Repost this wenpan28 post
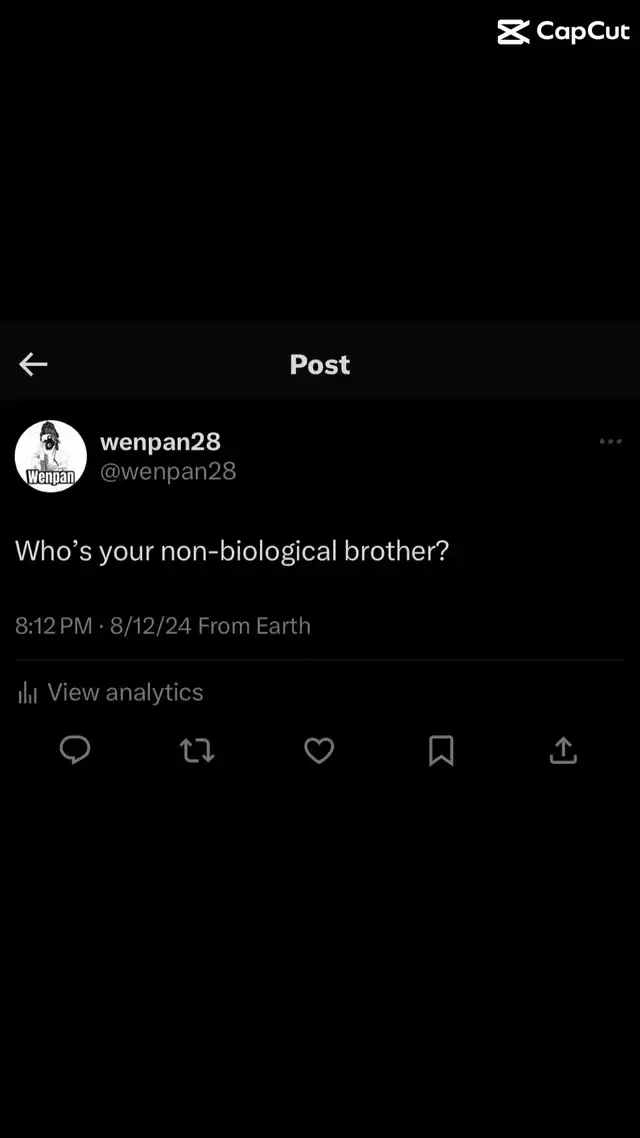The image size is (640, 1138). 197,750
